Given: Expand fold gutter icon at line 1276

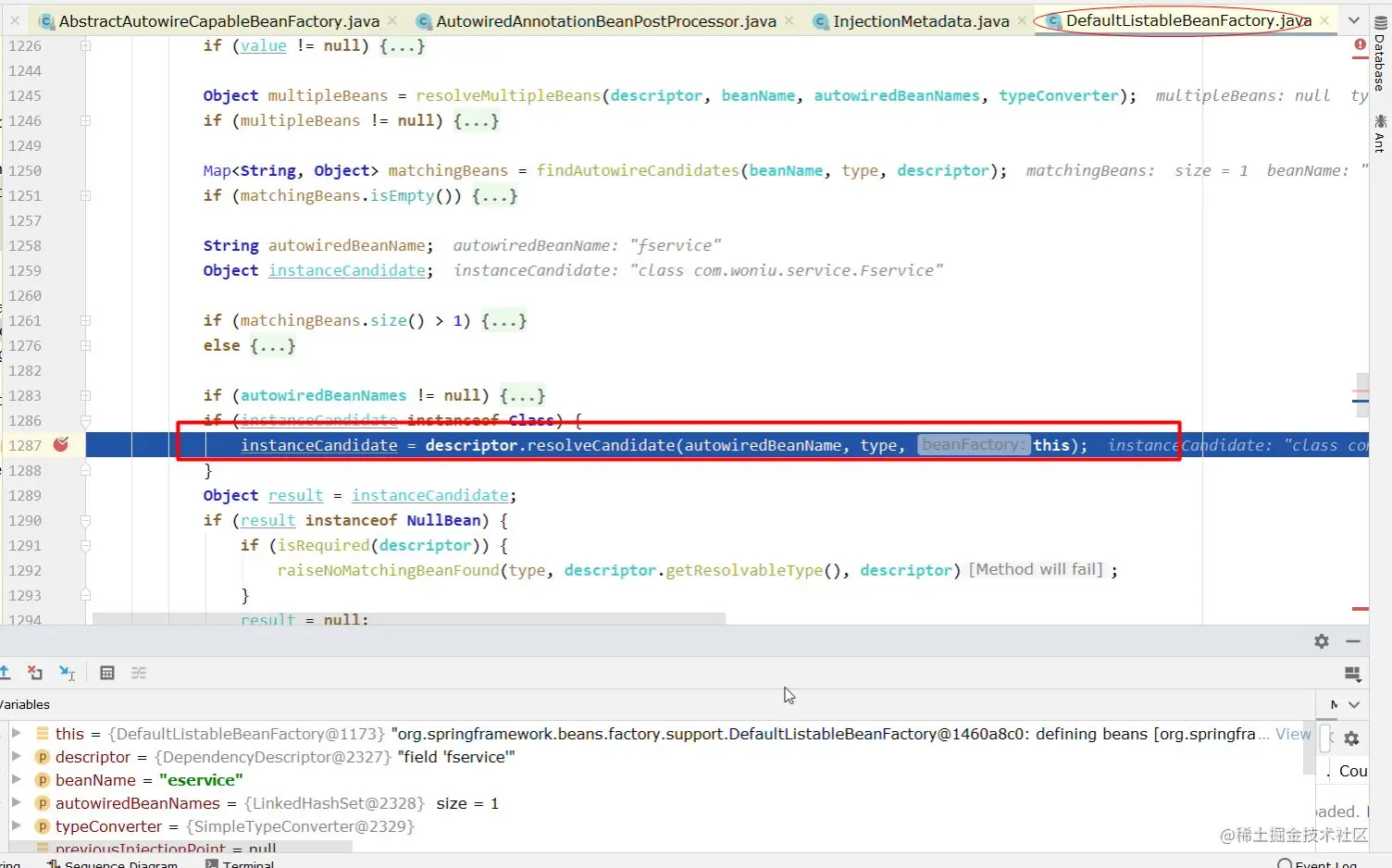Looking at the screenshot, I should (x=85, y=345).
